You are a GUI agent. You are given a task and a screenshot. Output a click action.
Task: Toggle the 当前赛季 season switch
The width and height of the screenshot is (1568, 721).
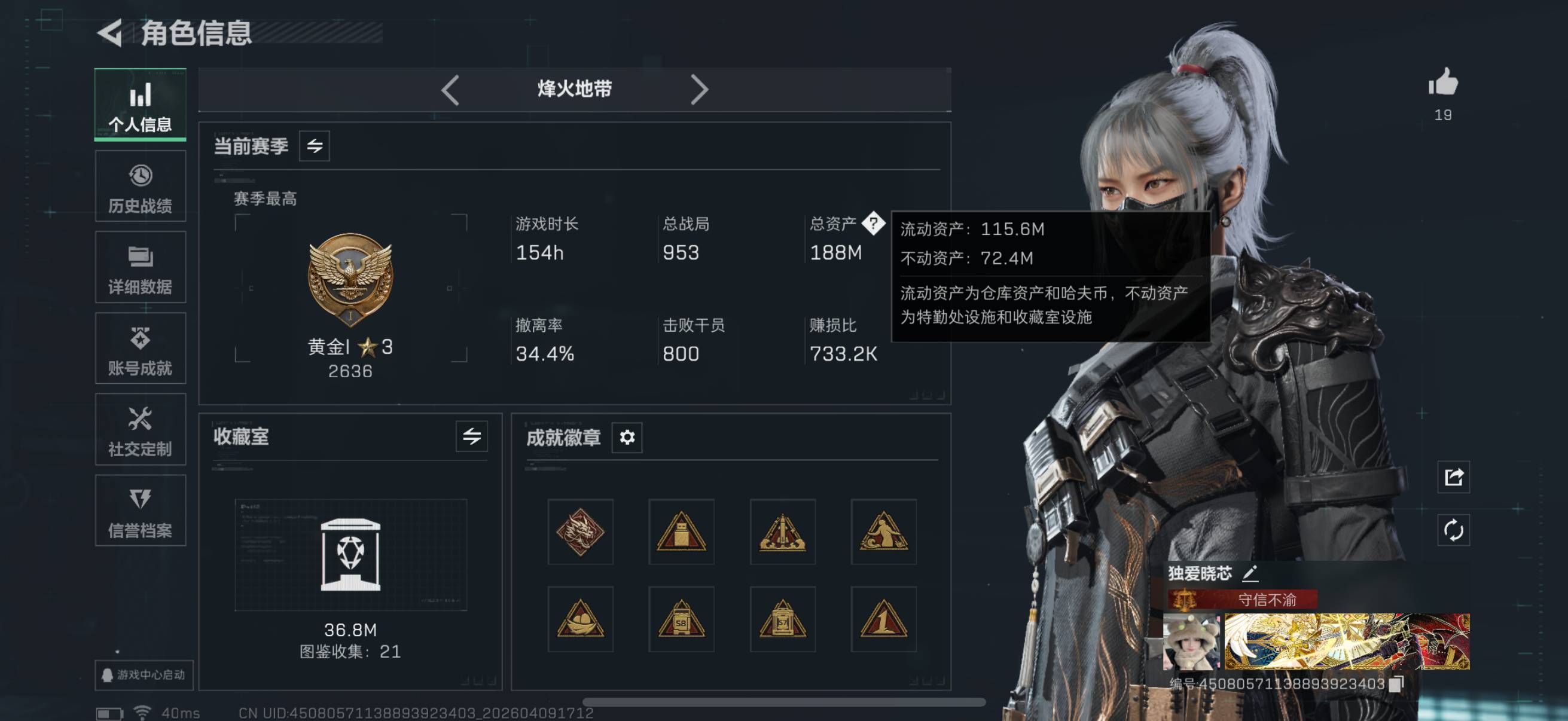315,146
